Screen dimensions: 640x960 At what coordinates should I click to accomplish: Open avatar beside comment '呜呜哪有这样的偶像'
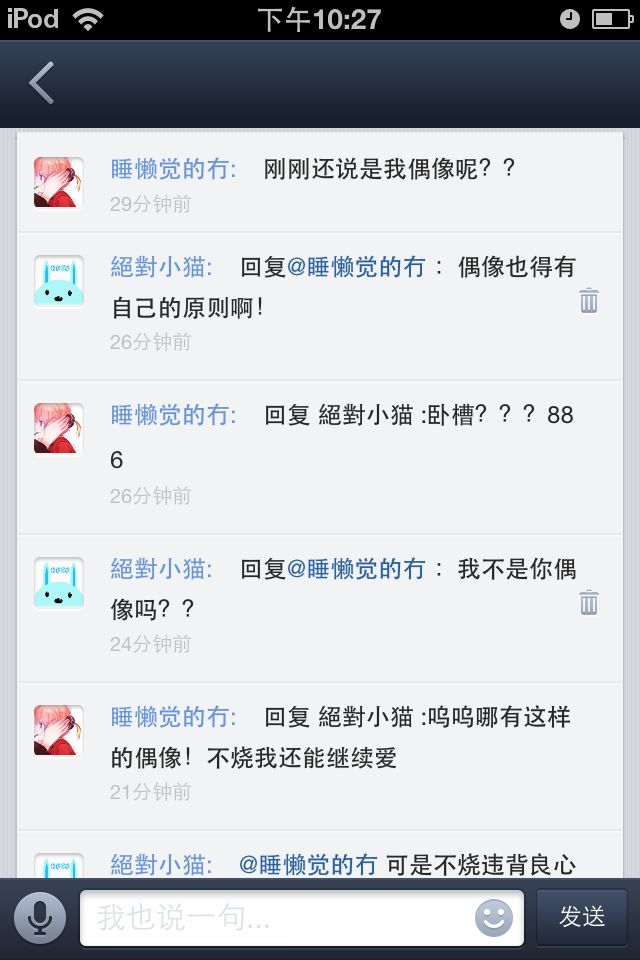(x=58, y=730)
